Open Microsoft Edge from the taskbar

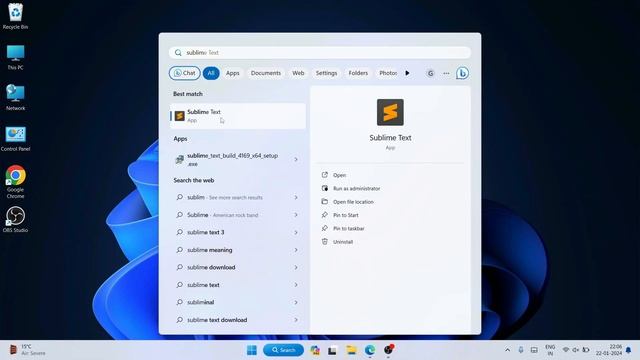370,350
